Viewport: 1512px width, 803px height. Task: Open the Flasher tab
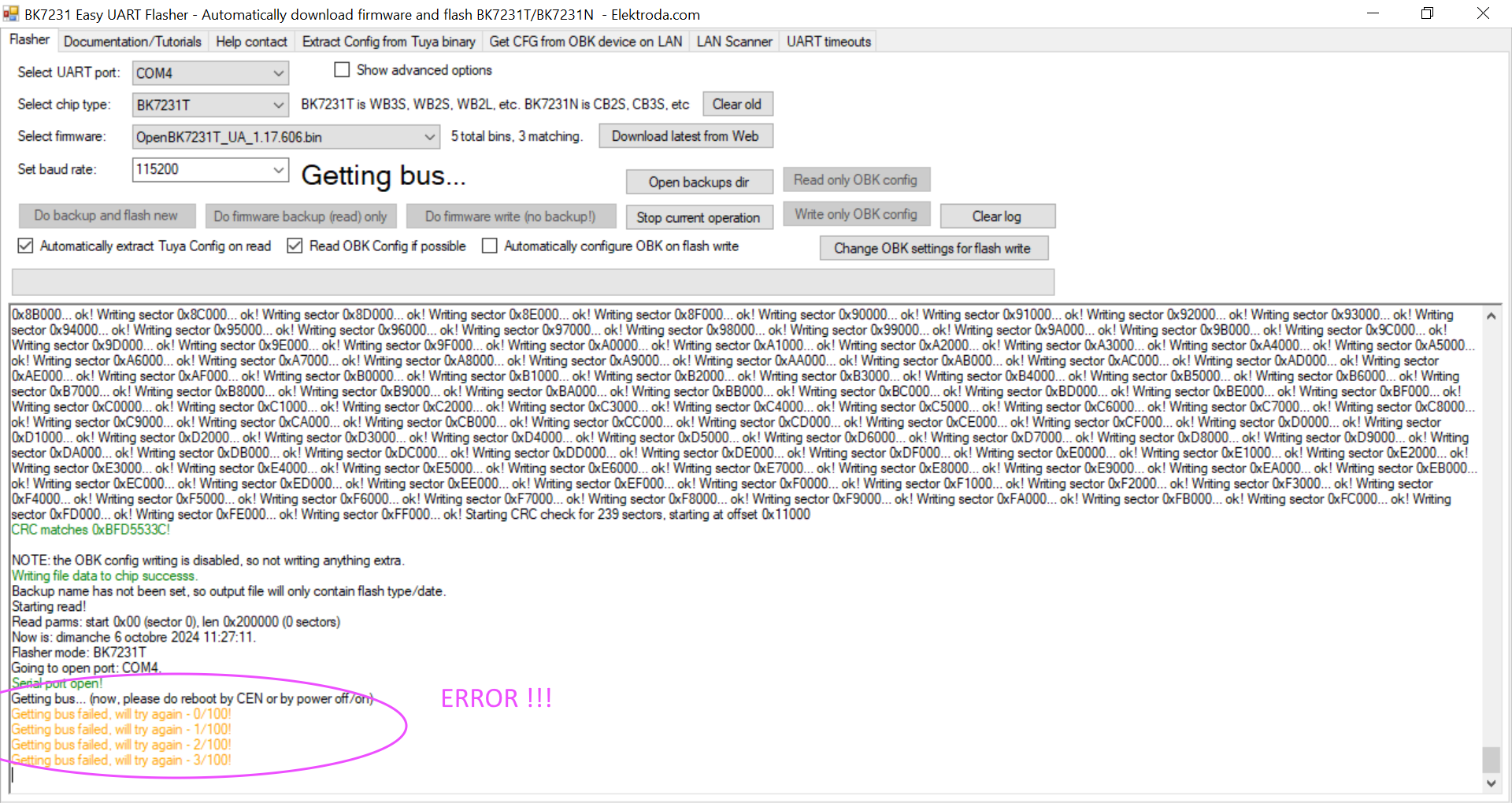point(29,39)
